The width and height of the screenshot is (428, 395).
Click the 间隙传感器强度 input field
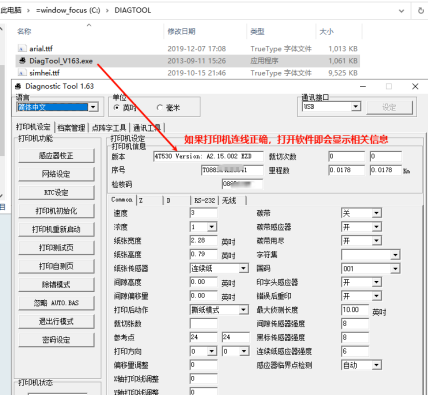[355, 323]
